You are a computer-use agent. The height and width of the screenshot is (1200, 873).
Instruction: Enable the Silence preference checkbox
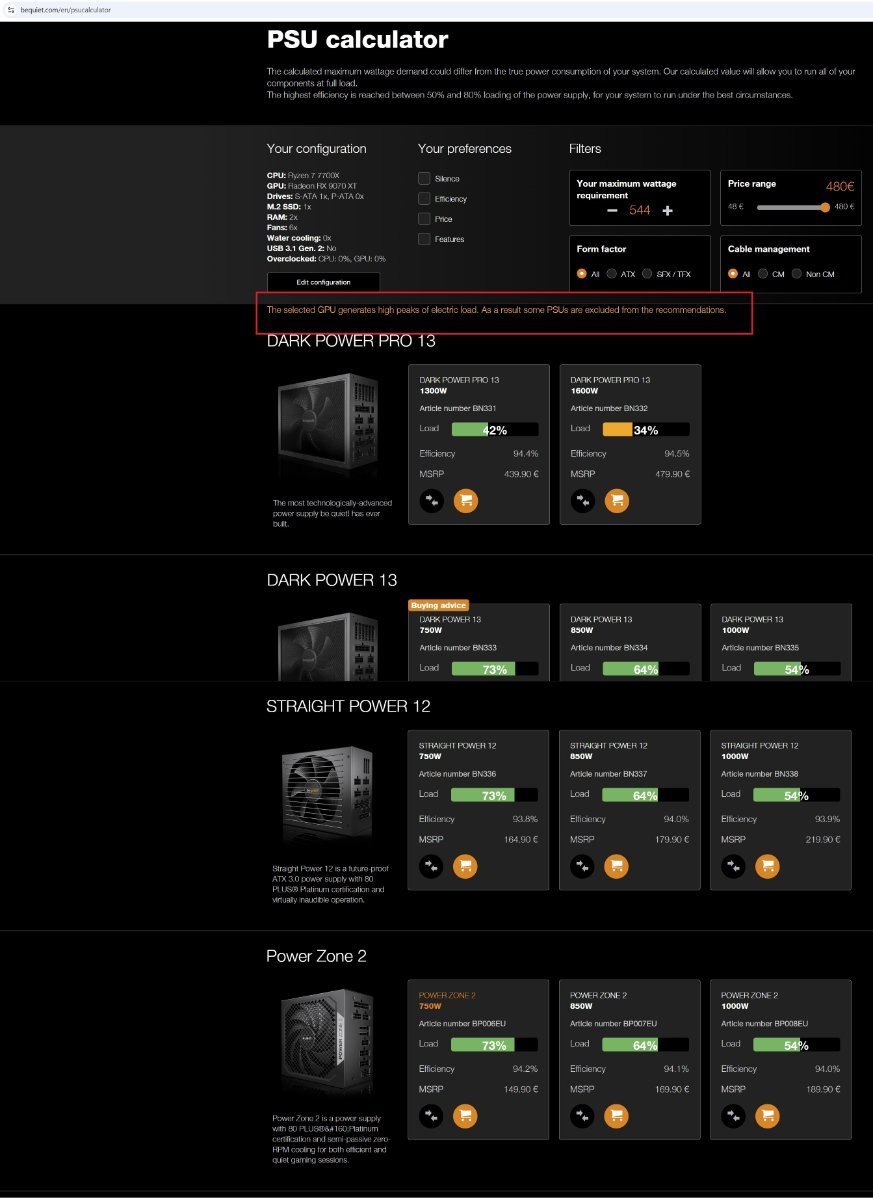424,178
